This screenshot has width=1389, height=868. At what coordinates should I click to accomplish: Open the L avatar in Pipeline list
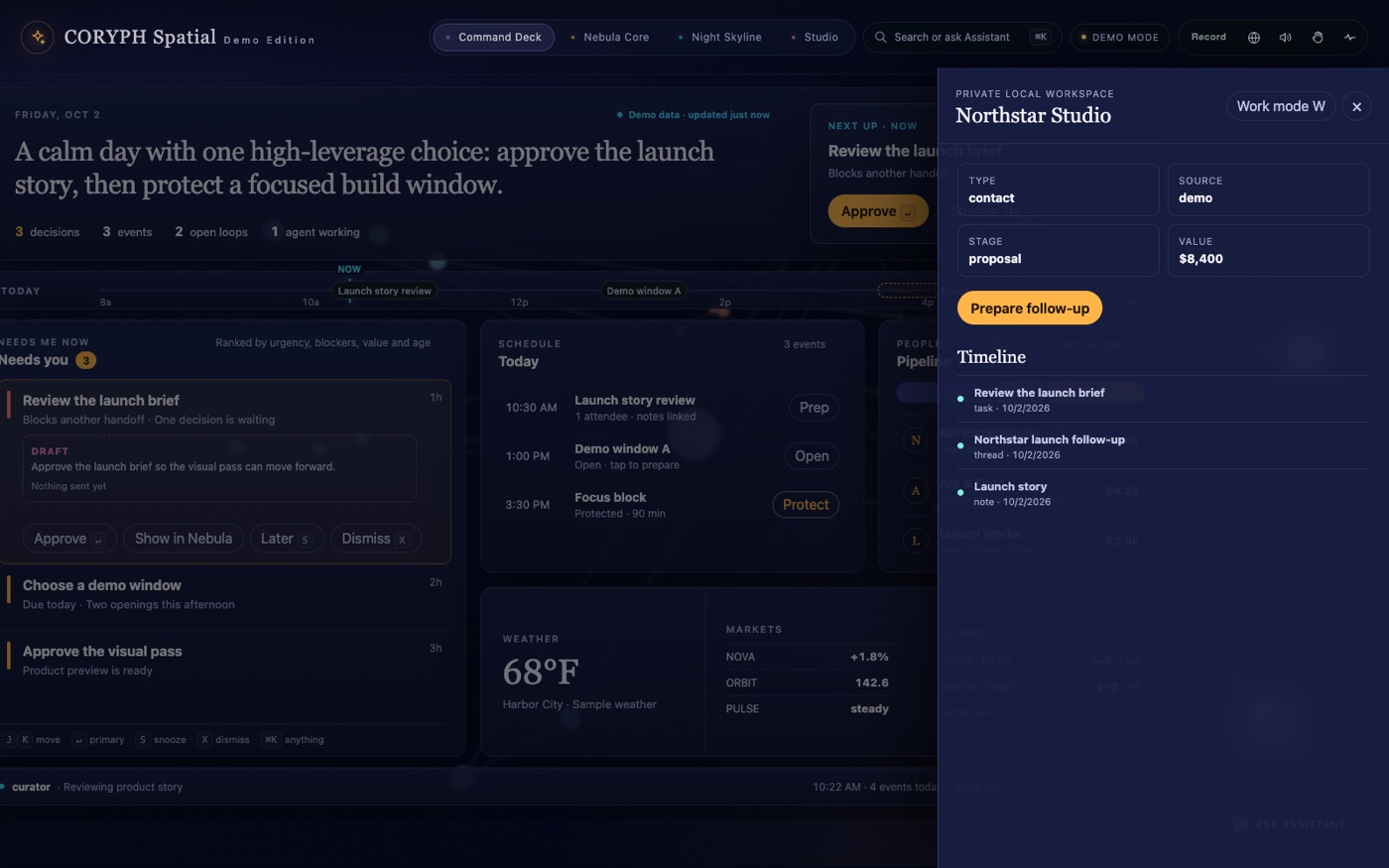click(916, 541)
